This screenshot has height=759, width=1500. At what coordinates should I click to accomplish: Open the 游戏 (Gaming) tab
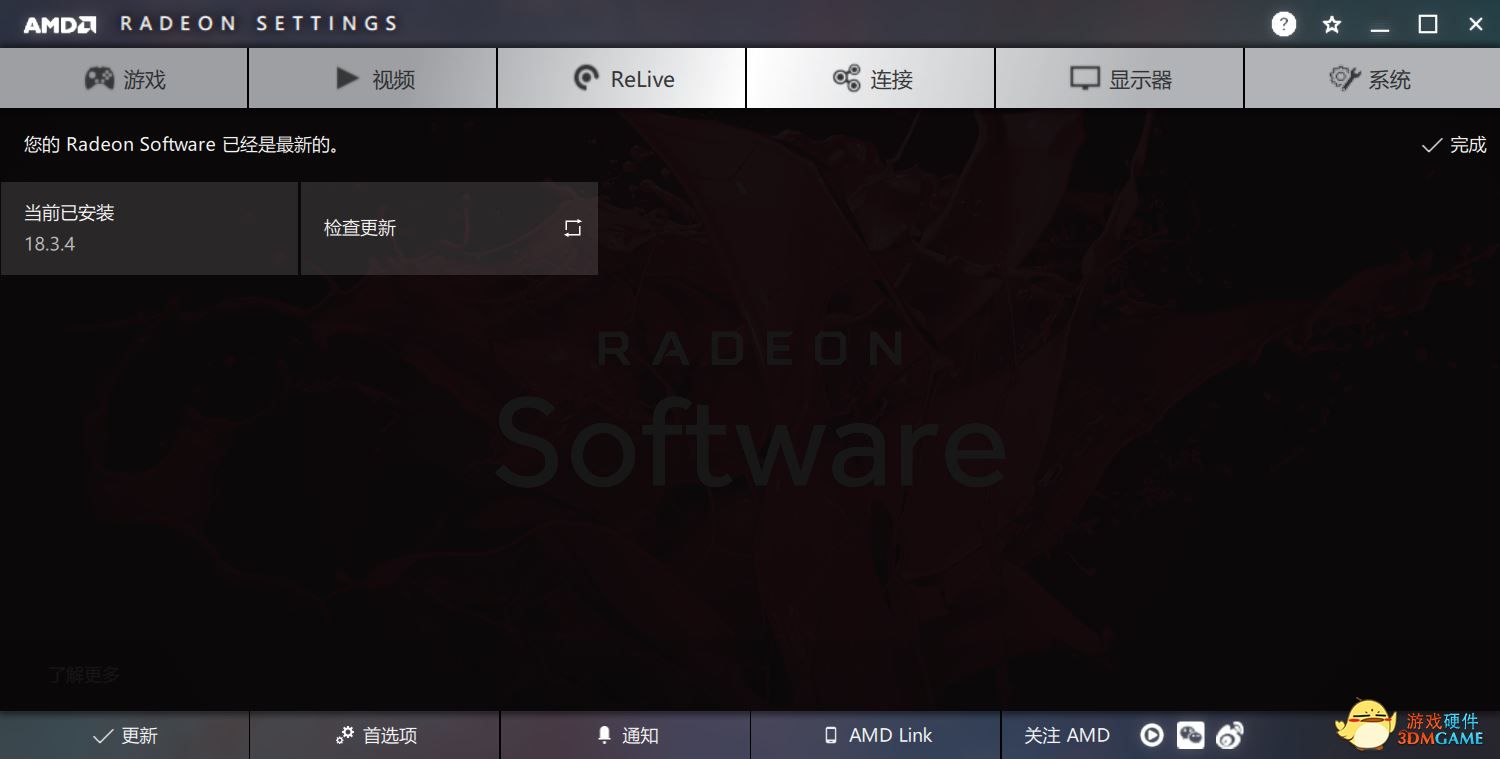(x=124, y=79)
